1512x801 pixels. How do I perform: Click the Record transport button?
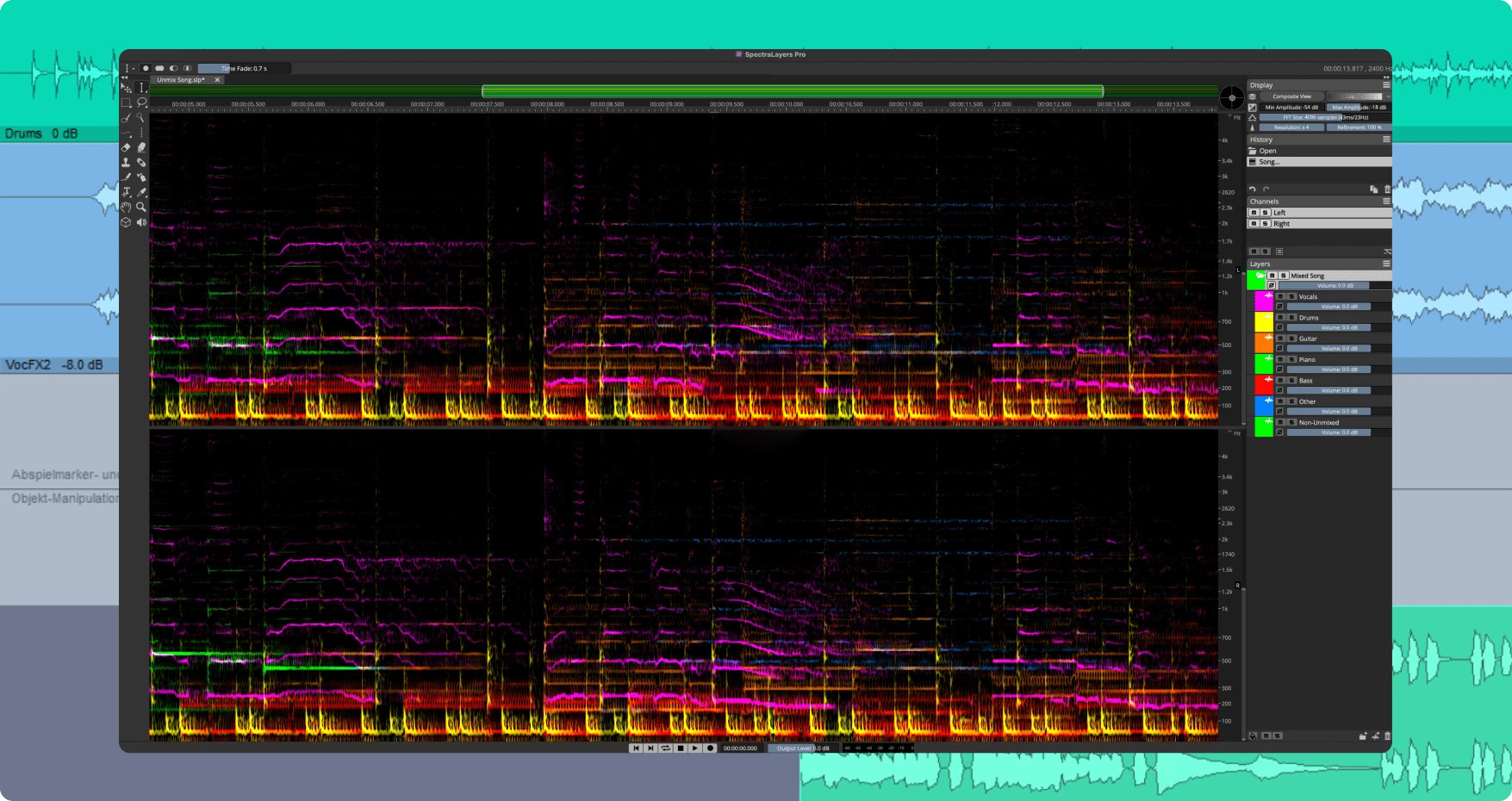click(710, 748)
